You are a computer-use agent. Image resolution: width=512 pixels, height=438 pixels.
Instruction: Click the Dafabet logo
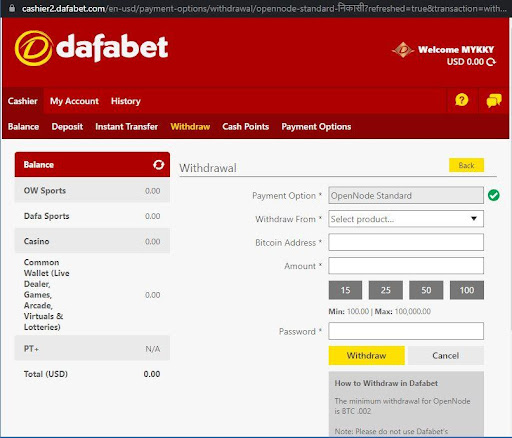tap(91, 48)
